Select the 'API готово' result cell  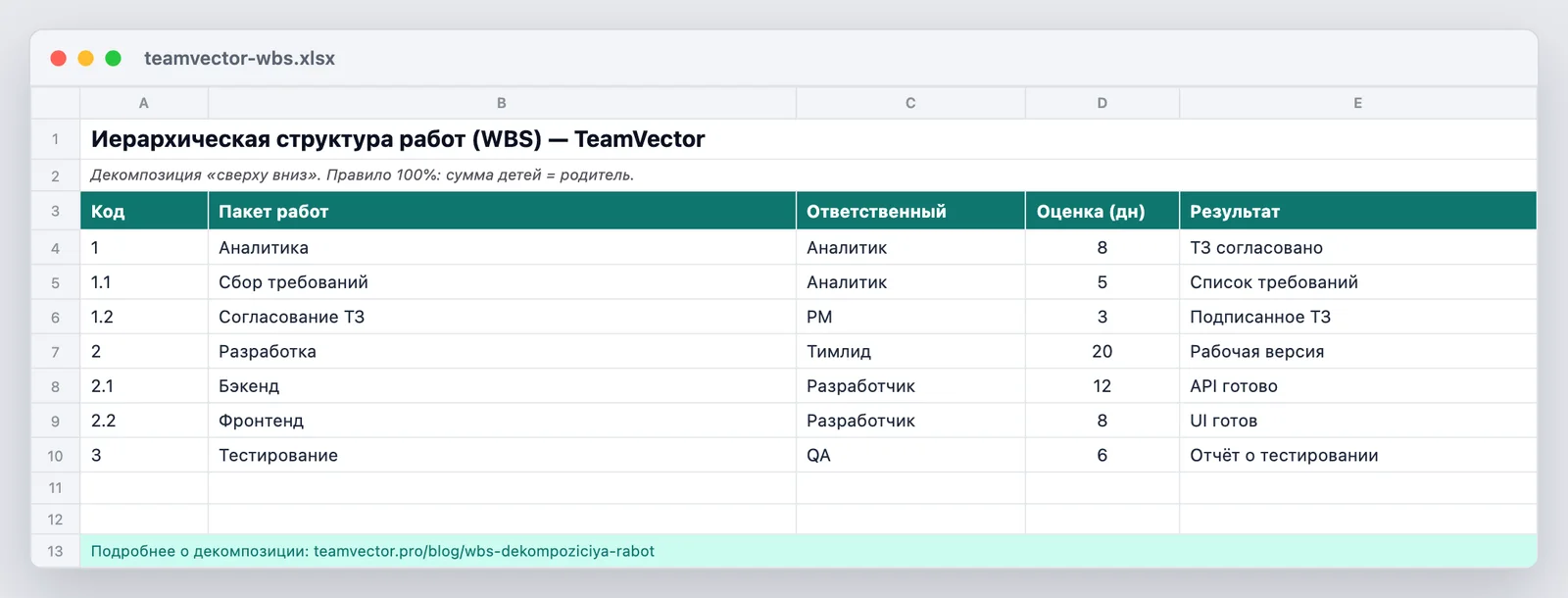pyautogui.click(x=1358, y=385)
